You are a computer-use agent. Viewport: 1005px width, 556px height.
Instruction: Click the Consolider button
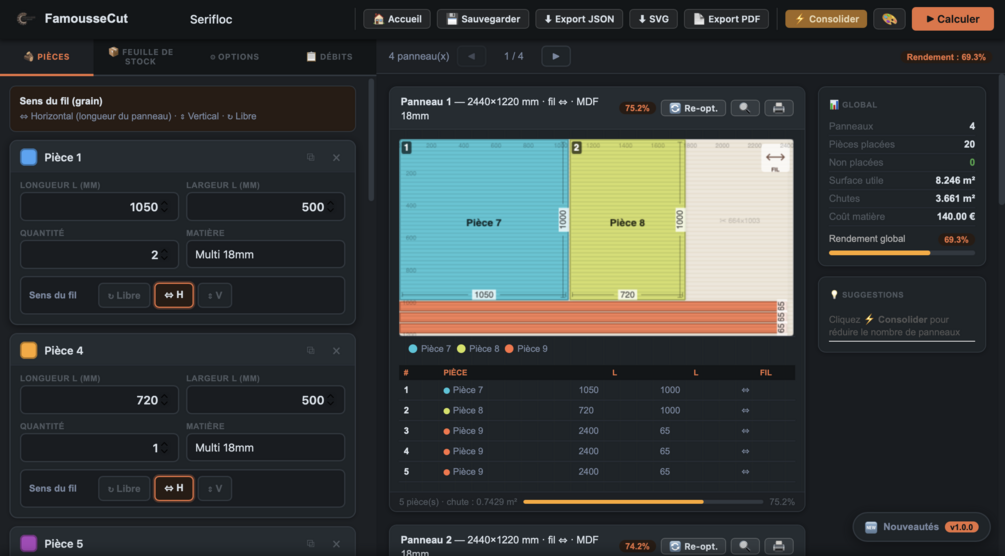pos(826,19)
